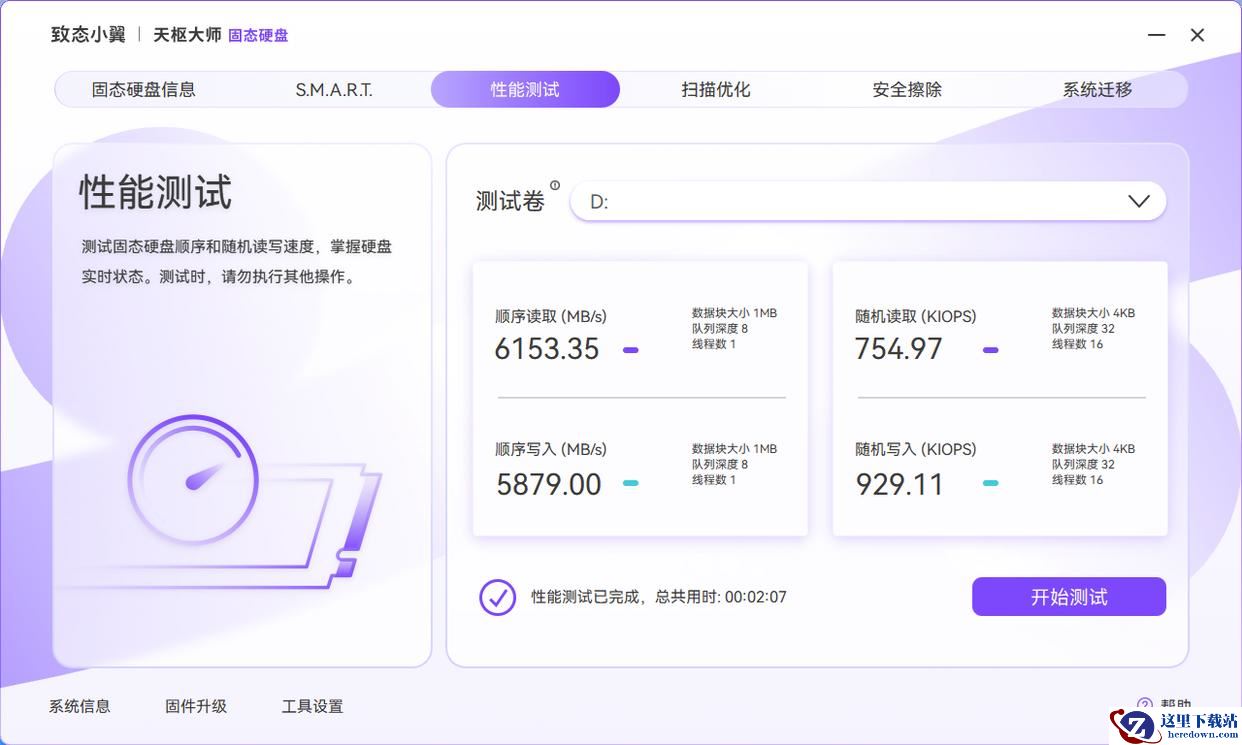This screenshot has width=1242, height=745.
Task: Click purple indicator beside 随机读取 result
Action: [x=990, y=350]
